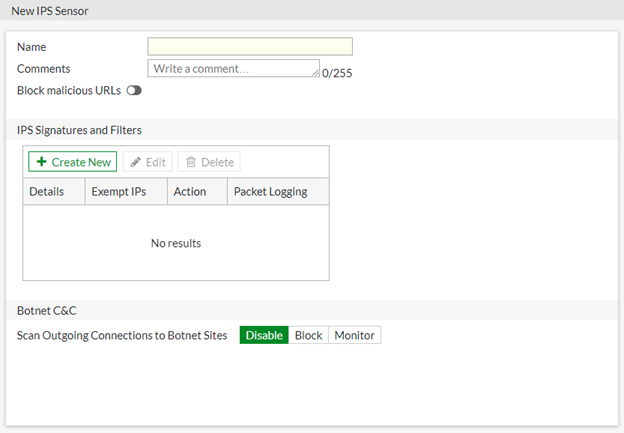Click the Edit pencil button

(x=148, y=162)
